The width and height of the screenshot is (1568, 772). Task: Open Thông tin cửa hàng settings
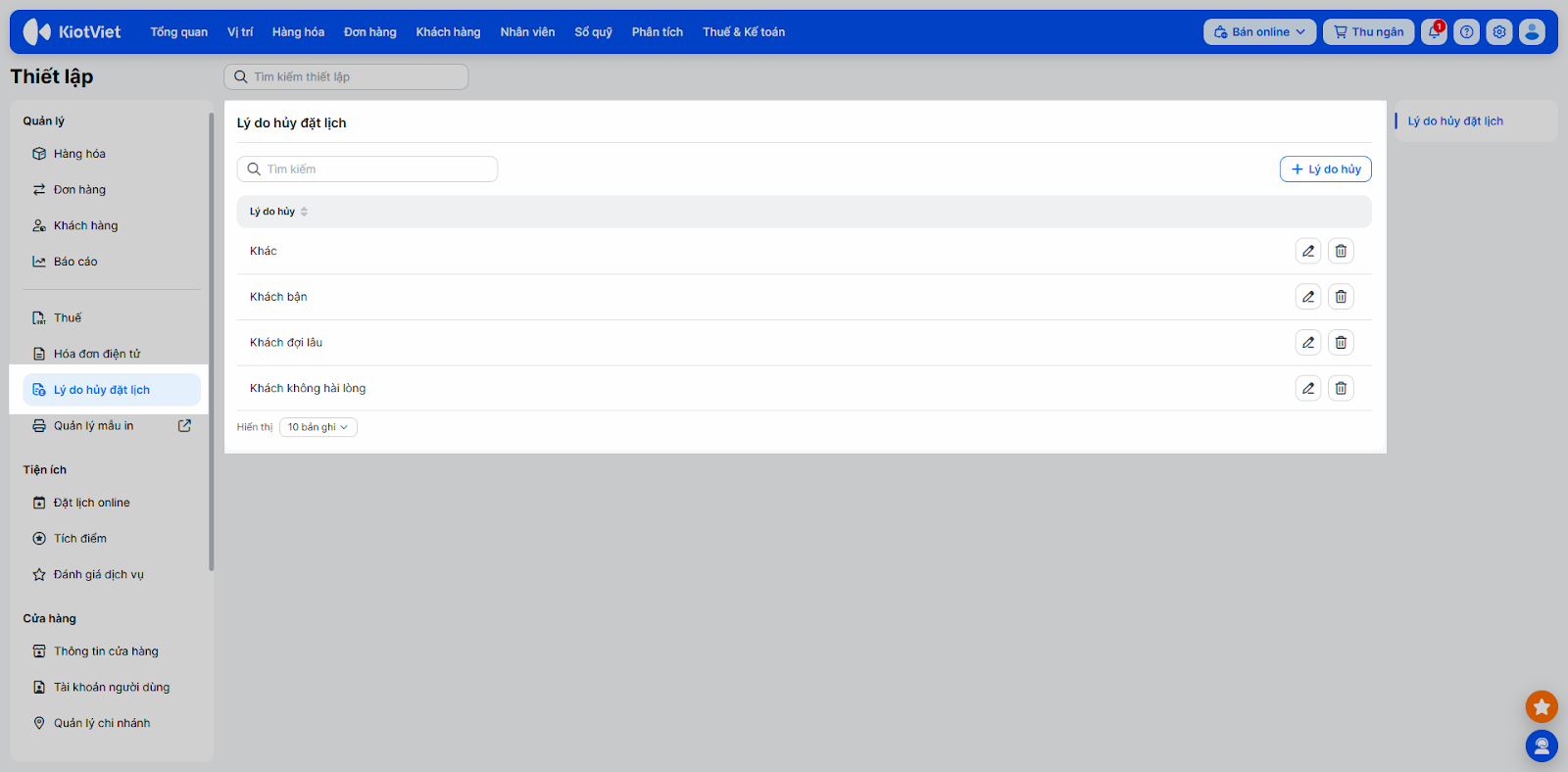[112, 651]
